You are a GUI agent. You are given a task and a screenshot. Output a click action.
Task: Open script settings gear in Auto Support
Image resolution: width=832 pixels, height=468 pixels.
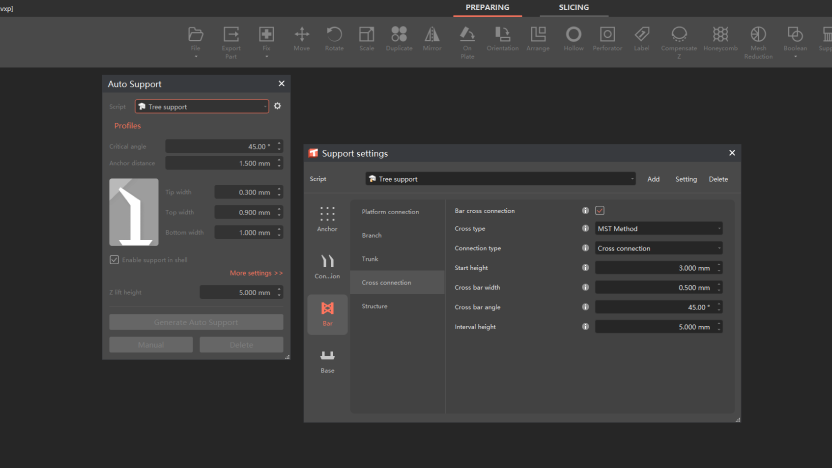pos(278,106)
